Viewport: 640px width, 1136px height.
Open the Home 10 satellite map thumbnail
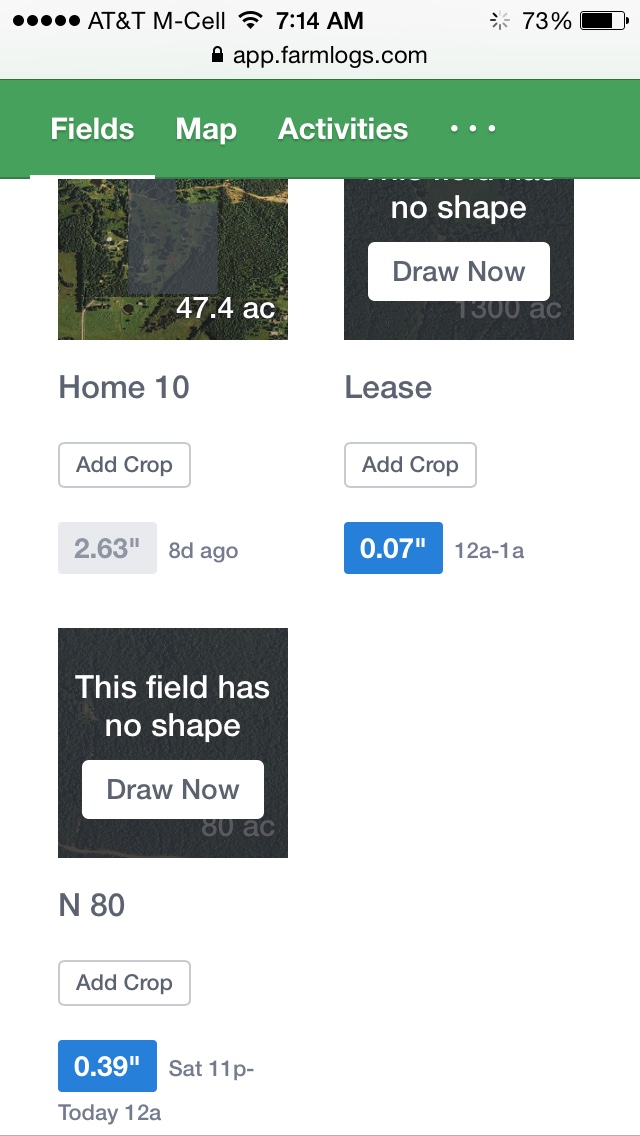pos(173,259)
